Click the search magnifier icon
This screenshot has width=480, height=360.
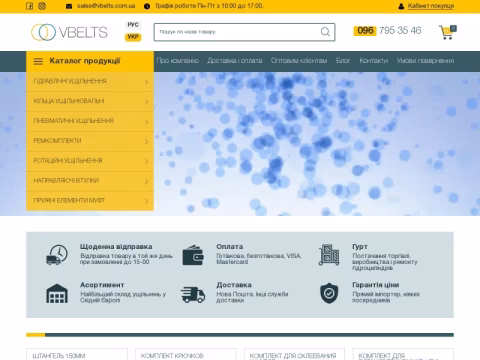[x=325, y=32]
